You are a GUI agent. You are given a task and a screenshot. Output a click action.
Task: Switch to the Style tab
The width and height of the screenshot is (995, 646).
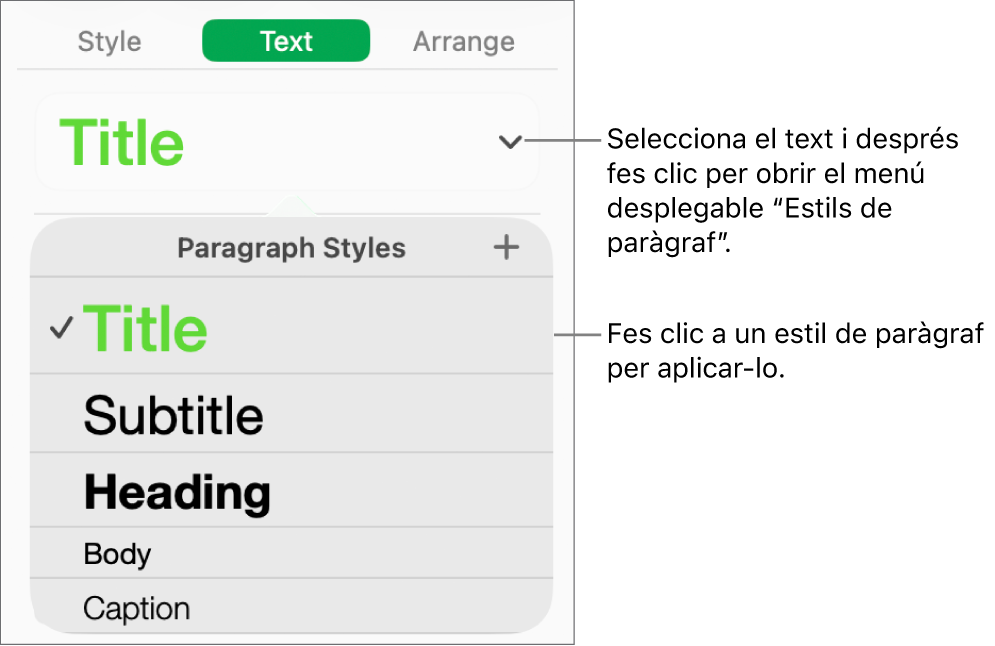pos(108,41)
